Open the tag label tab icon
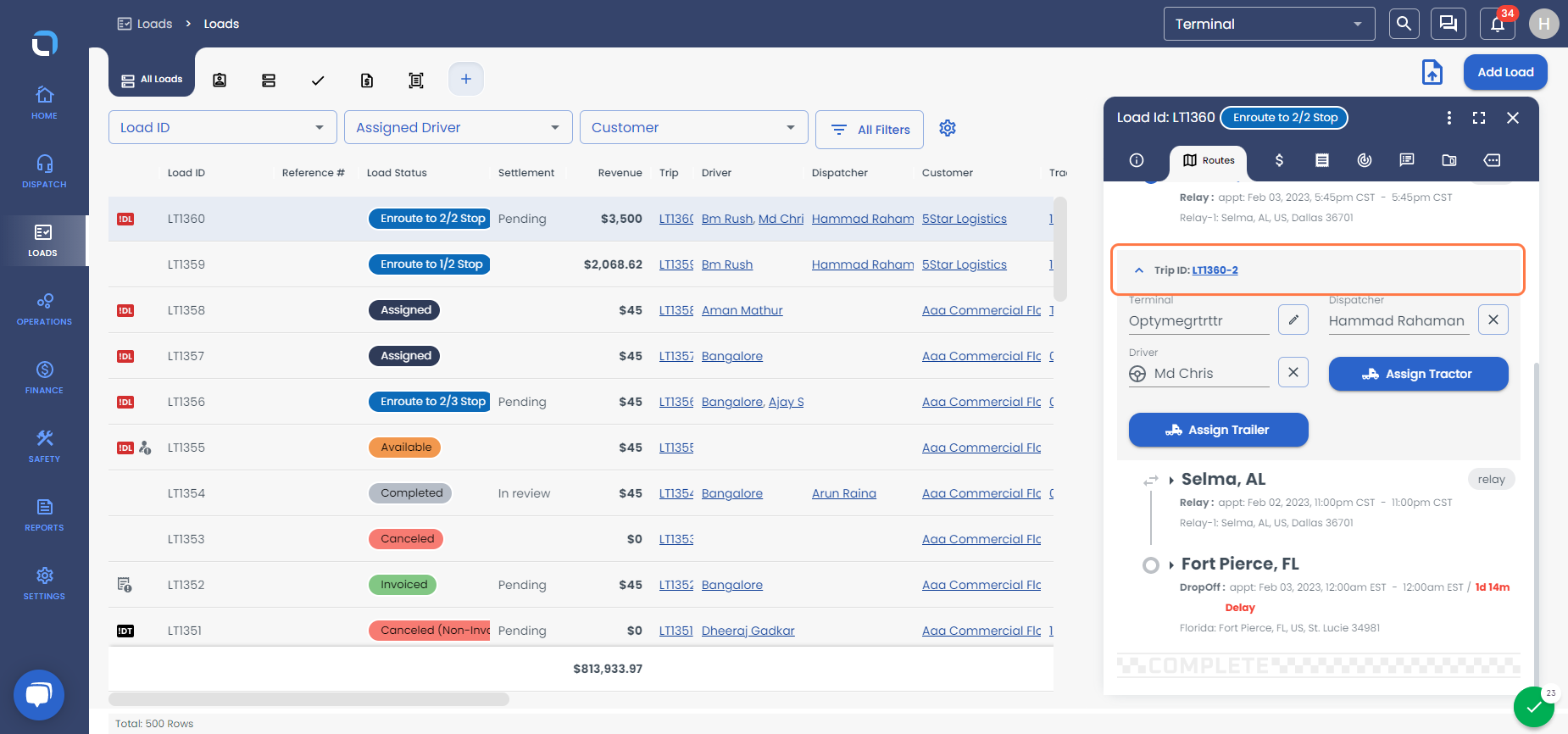The height and width of the screenshot is (734, 1568). coord(1493,160)
